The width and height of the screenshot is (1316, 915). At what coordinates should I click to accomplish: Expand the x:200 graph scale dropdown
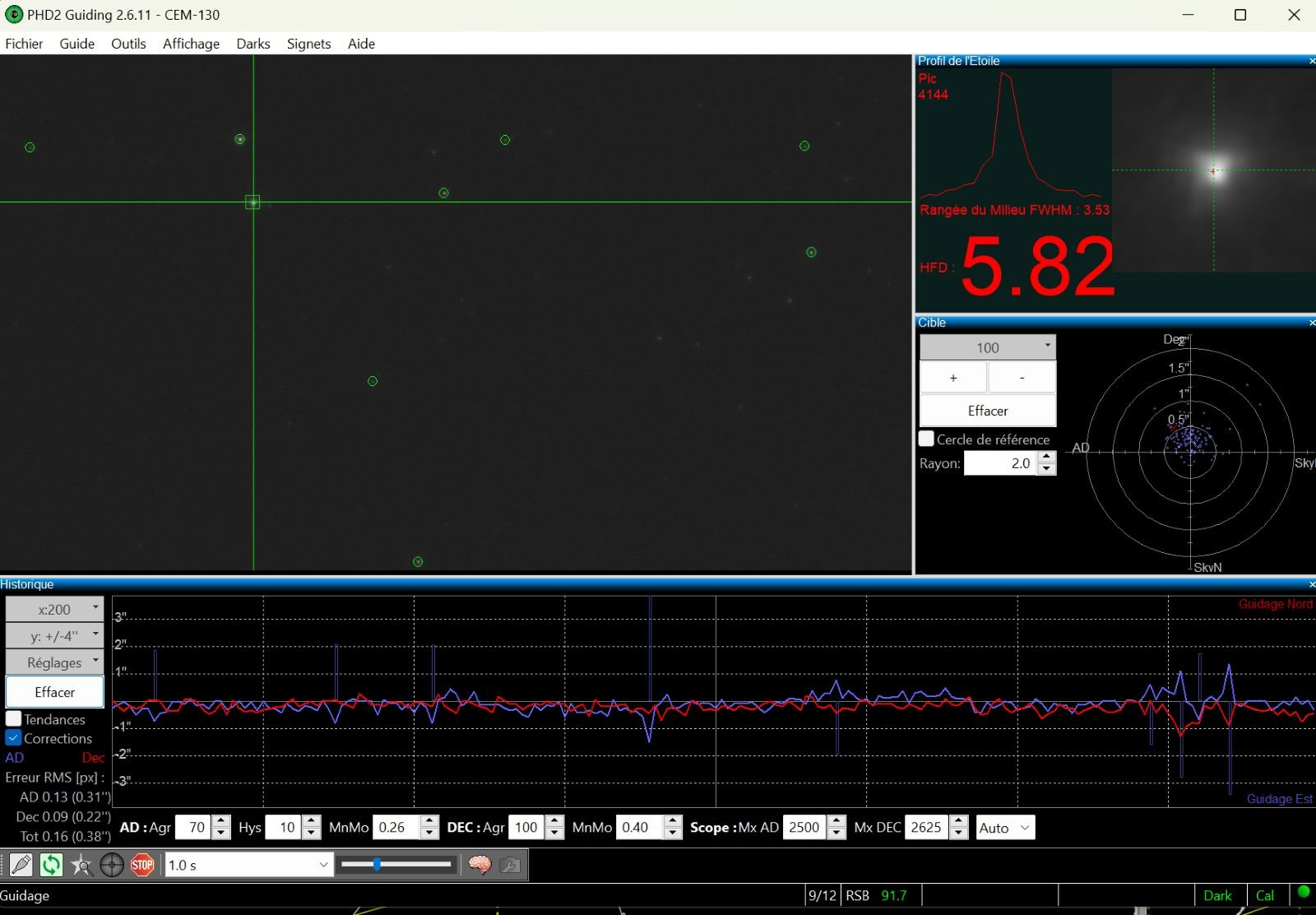[55, 610]
